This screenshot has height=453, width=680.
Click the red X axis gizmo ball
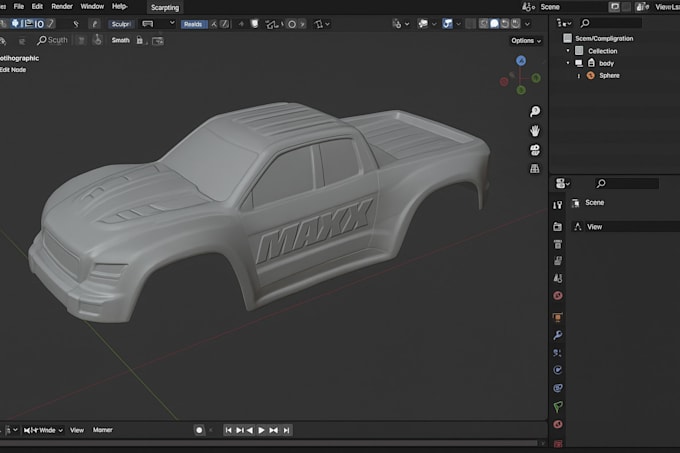[504, 81]
